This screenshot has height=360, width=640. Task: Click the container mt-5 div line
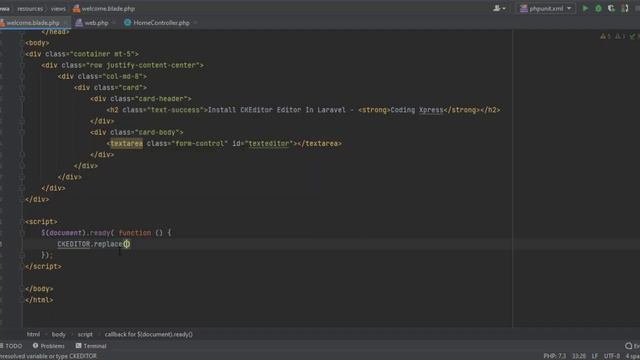coord(82,54)
